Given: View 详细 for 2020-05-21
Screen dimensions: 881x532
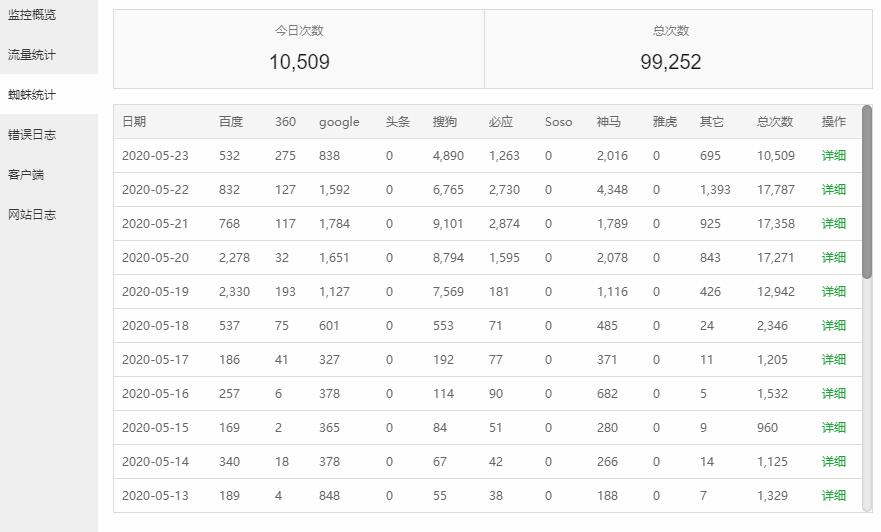Looking at the screenshot, I should (833, 224).
